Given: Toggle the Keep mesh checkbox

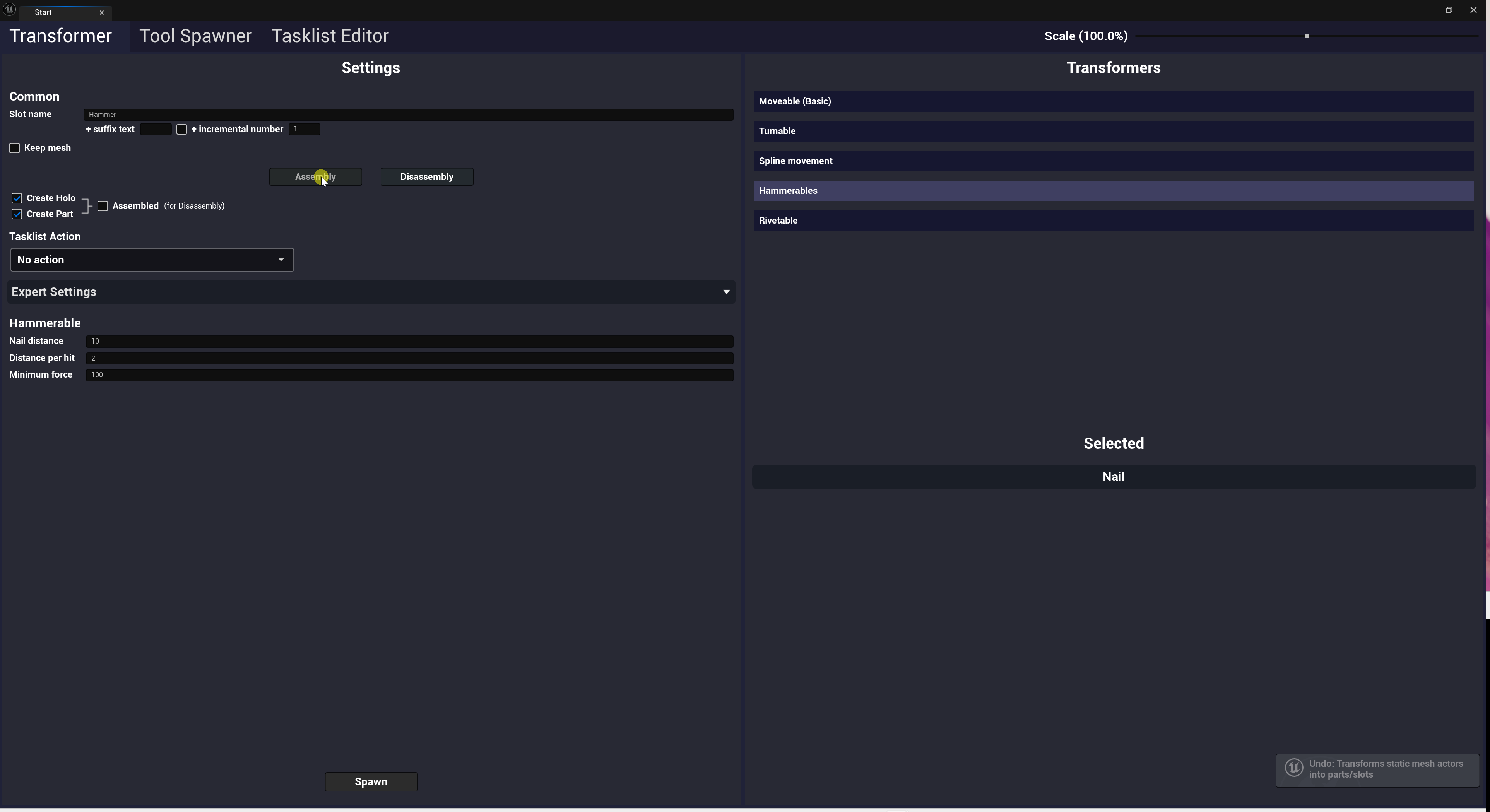Looking at the screenshot, I should 15,148.
